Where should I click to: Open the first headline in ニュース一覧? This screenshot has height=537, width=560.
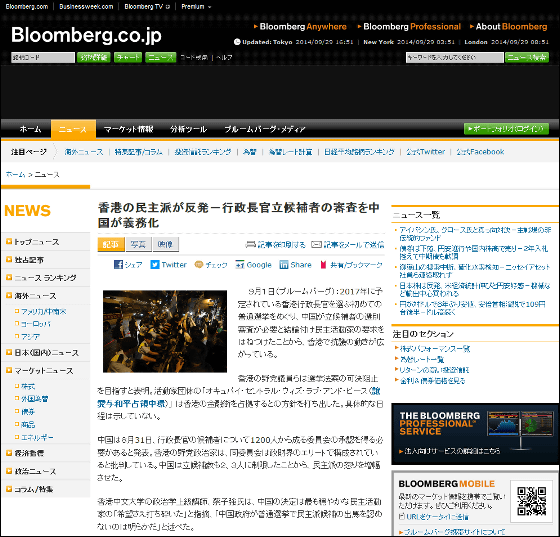pos(475,234)
